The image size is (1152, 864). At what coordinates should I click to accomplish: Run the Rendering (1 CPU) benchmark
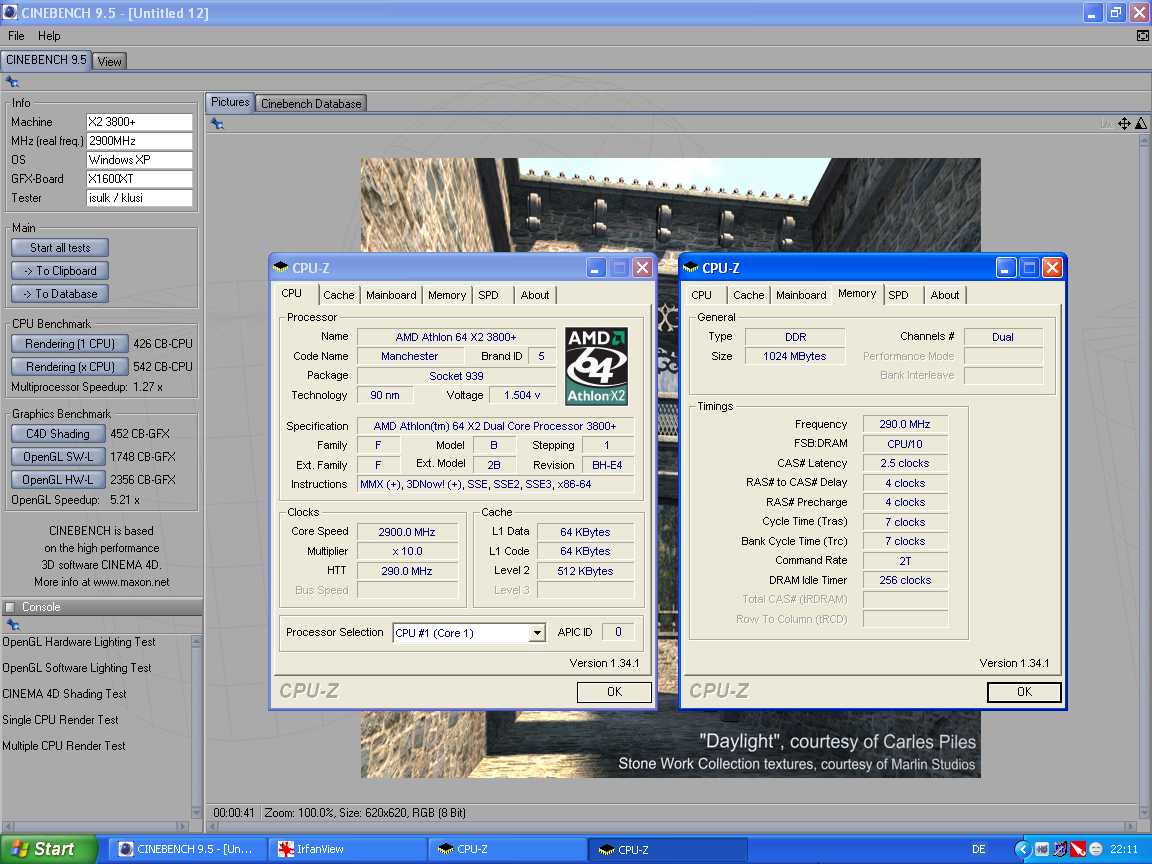click(70, 343)
